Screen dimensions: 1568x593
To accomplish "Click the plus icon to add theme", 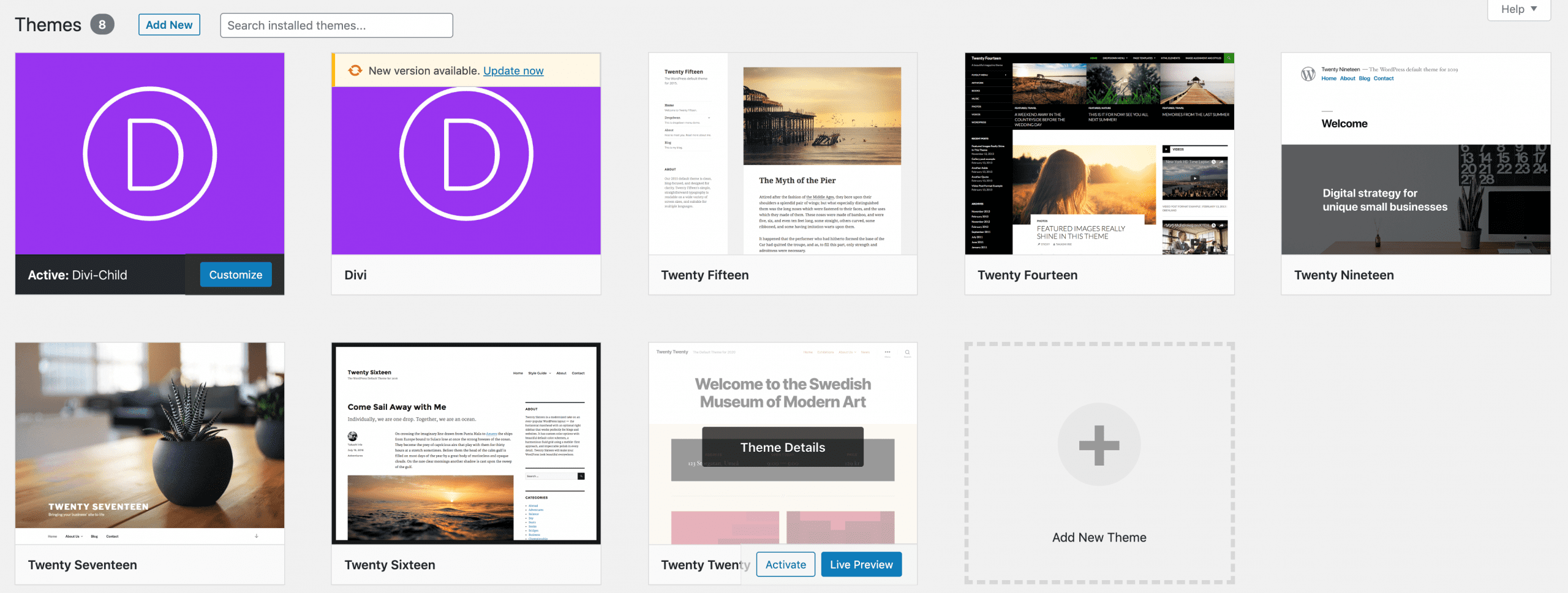I will pyautogui.click(x=1099, y=445).
